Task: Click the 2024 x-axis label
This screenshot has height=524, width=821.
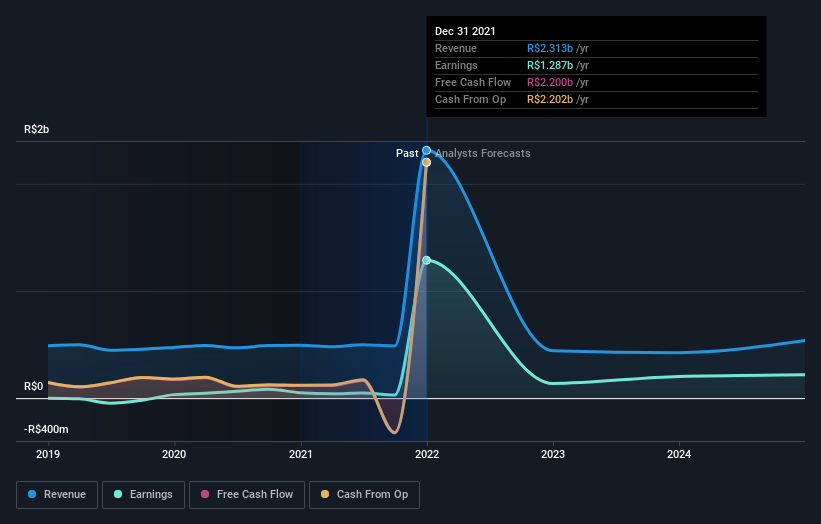Action: click(x=679, y=454)
